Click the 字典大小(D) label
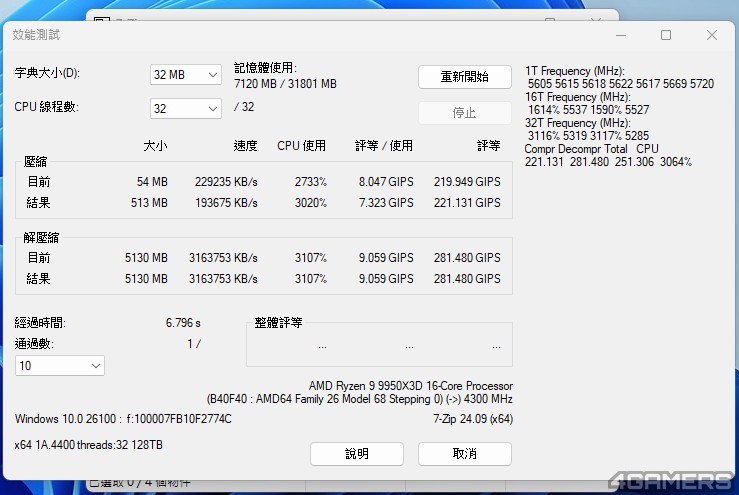The height and width of the screenshot is (495, 739). (x=47, y=73)
